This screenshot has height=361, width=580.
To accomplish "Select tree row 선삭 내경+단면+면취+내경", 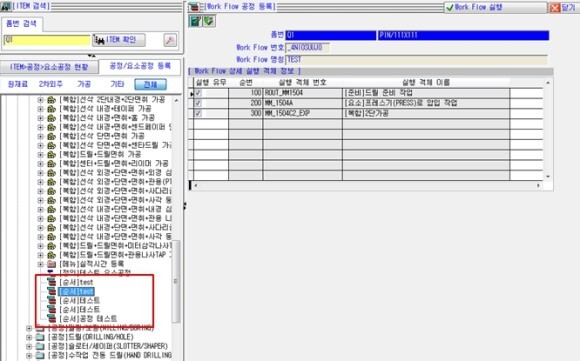I will pyautogui.click(x=115, y=209).
